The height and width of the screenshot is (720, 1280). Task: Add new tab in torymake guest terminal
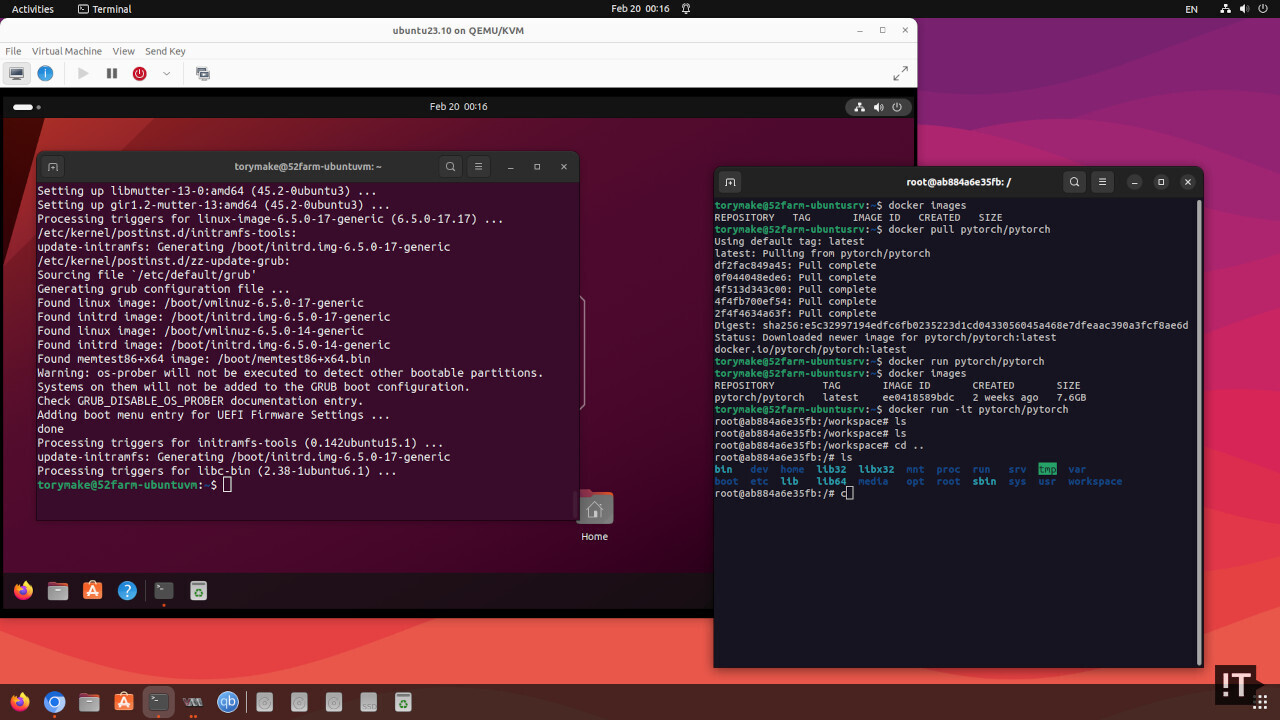(53, 167)
